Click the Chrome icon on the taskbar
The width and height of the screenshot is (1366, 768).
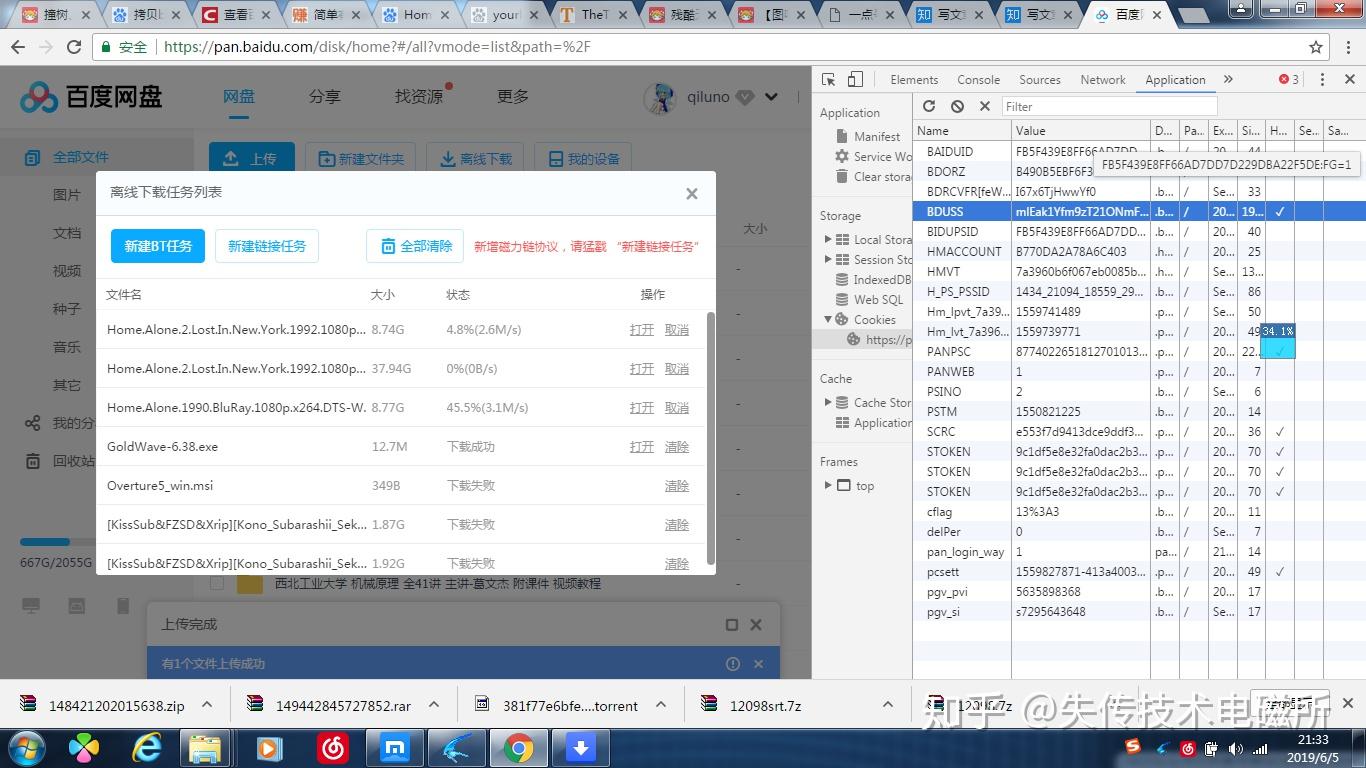click(518, 748)
